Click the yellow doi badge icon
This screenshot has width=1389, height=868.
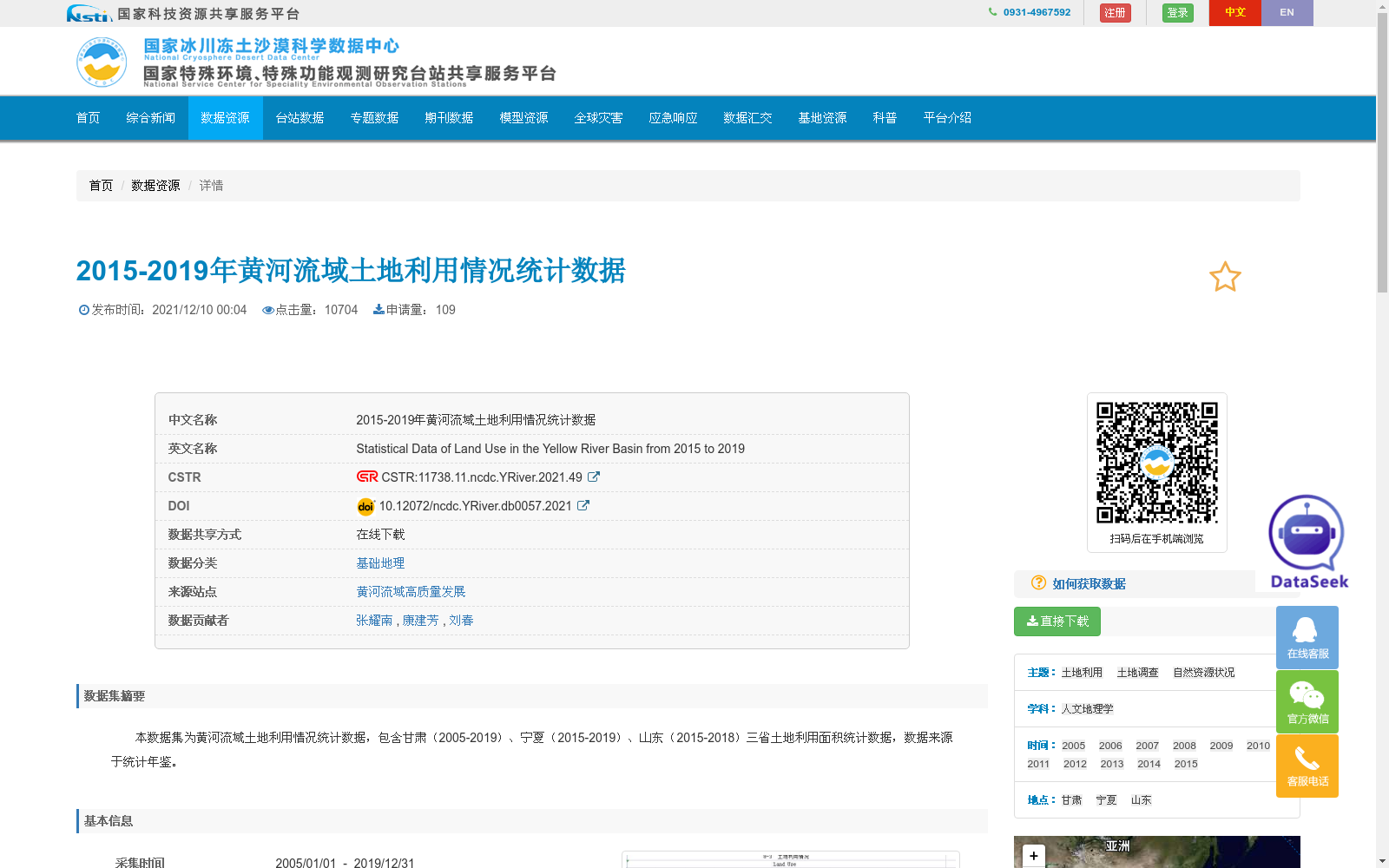click(365, 506)
